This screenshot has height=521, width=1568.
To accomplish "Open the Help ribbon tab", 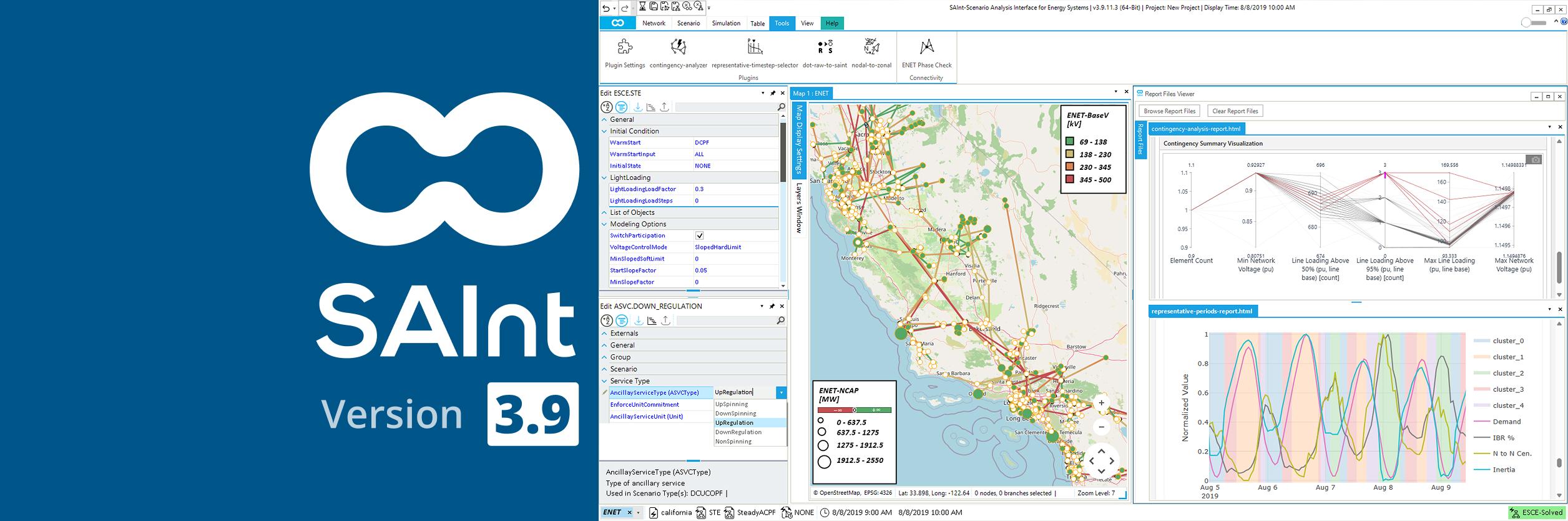I will [832, 23].
